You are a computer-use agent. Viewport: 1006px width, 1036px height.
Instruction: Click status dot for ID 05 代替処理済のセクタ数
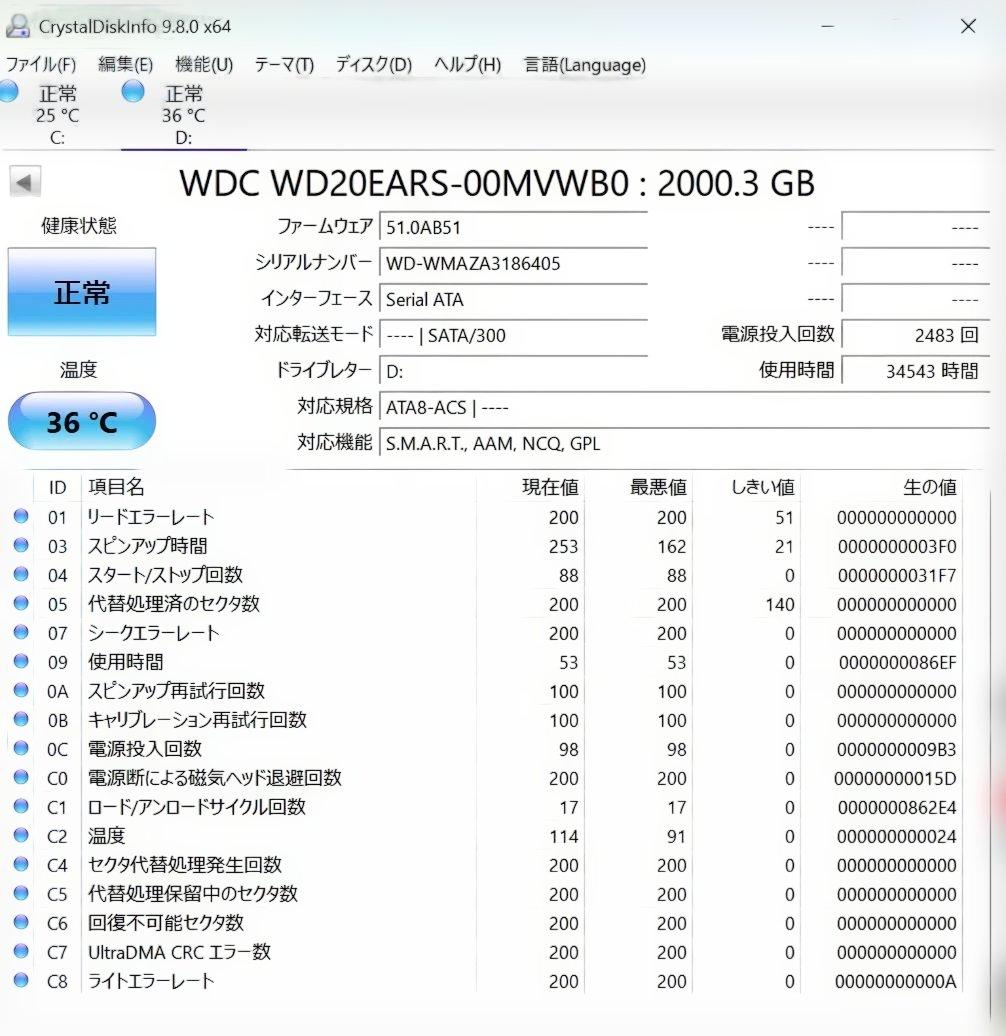[x=21, y=603]
